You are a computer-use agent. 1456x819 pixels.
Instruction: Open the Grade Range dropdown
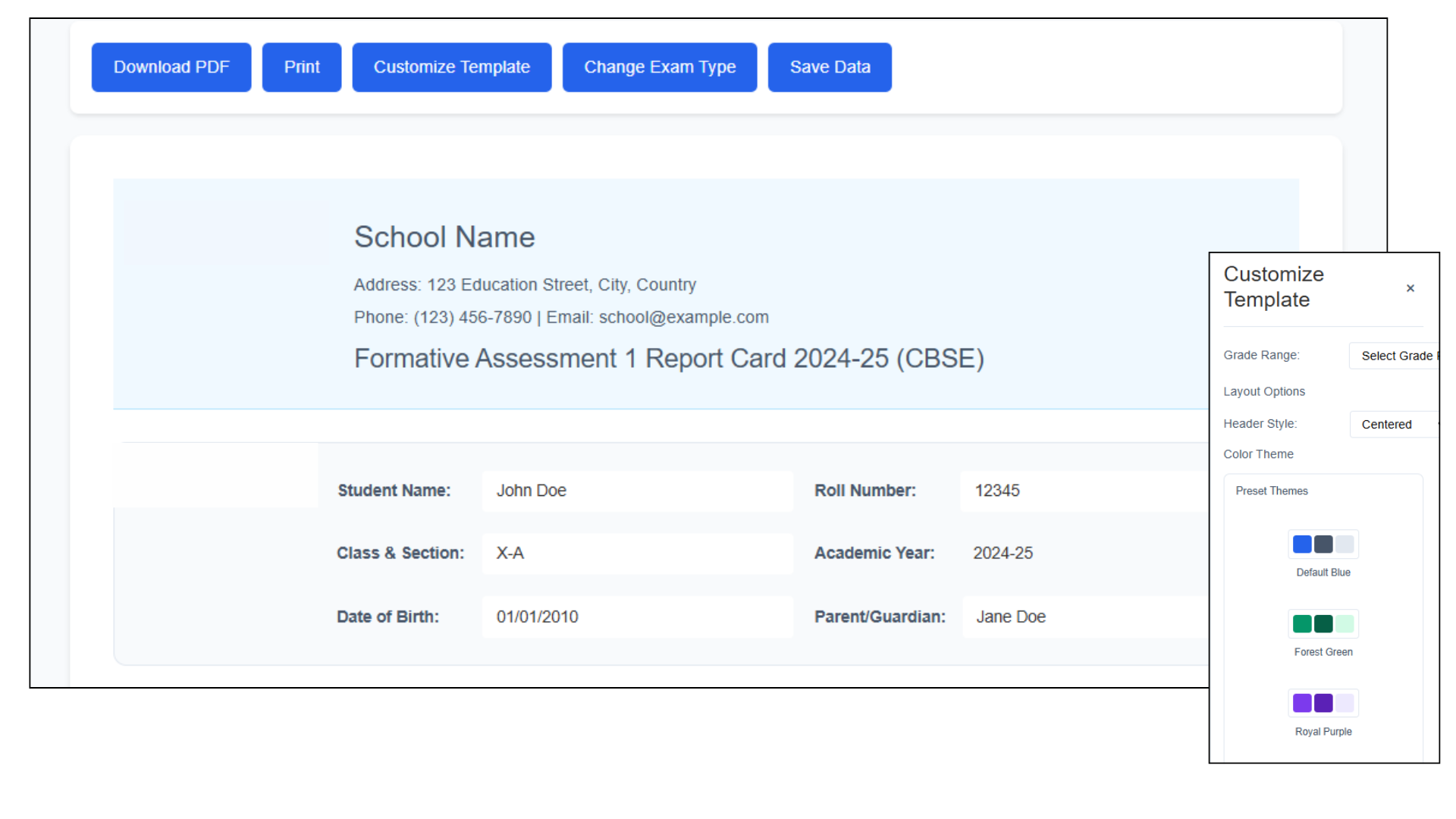pyautogui.click(x=1394, y=356)
